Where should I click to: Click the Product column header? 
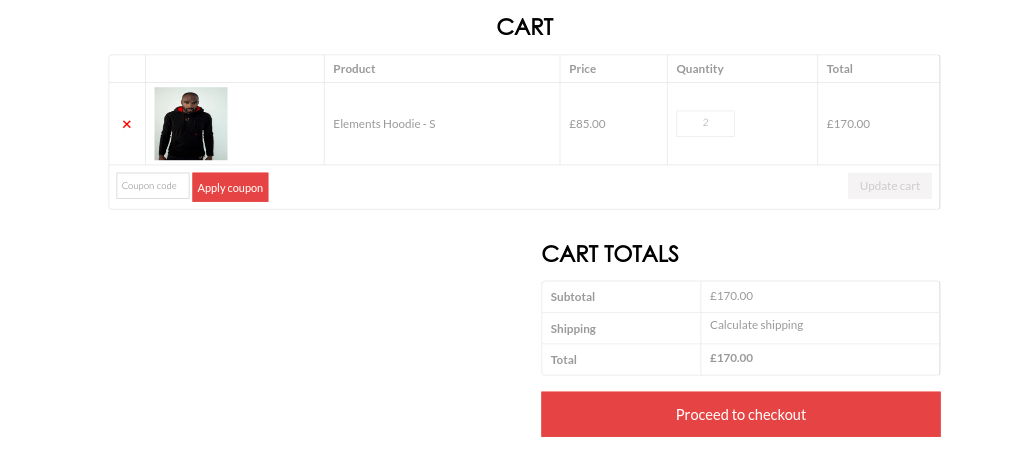coord(354,69)
